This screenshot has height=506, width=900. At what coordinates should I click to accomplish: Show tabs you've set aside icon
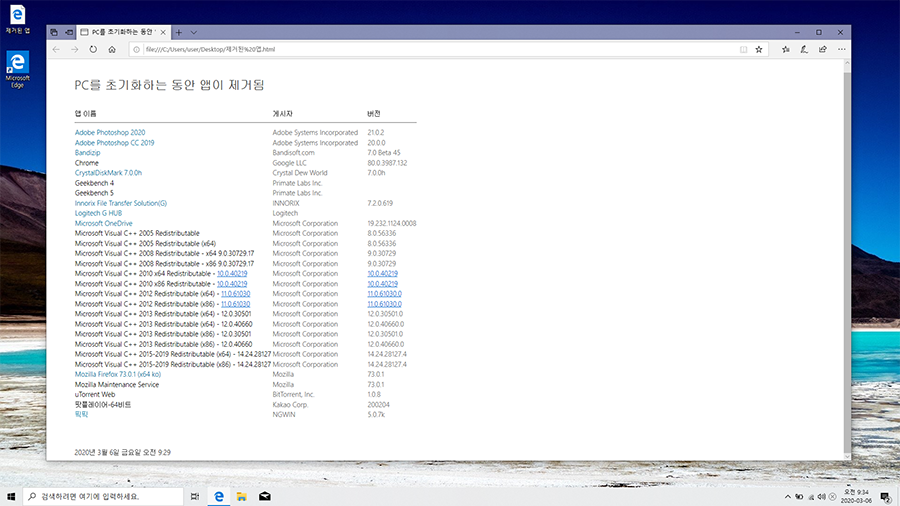pos(54,32)
